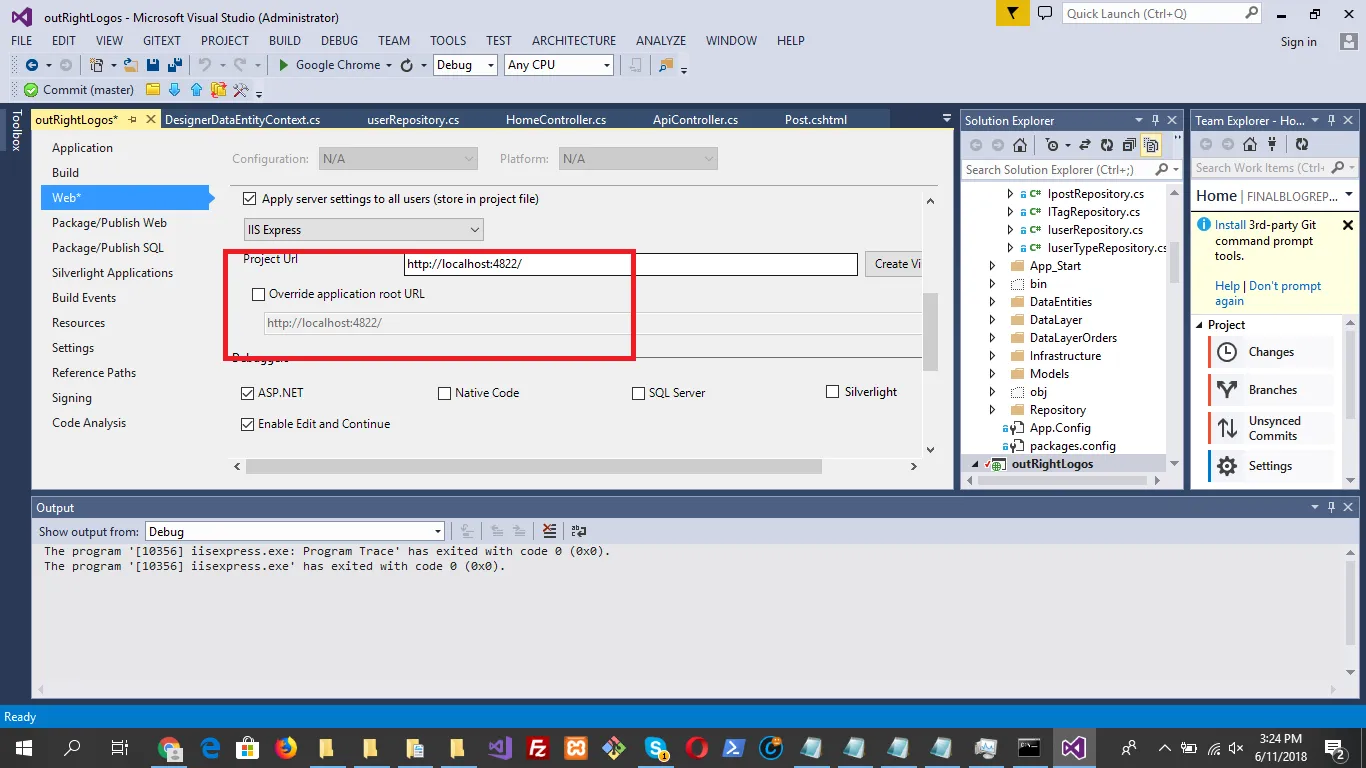The image size is (1366, 768).
Task: Click Sync with Active Document in Solution Explorer
Action: 1085,145
